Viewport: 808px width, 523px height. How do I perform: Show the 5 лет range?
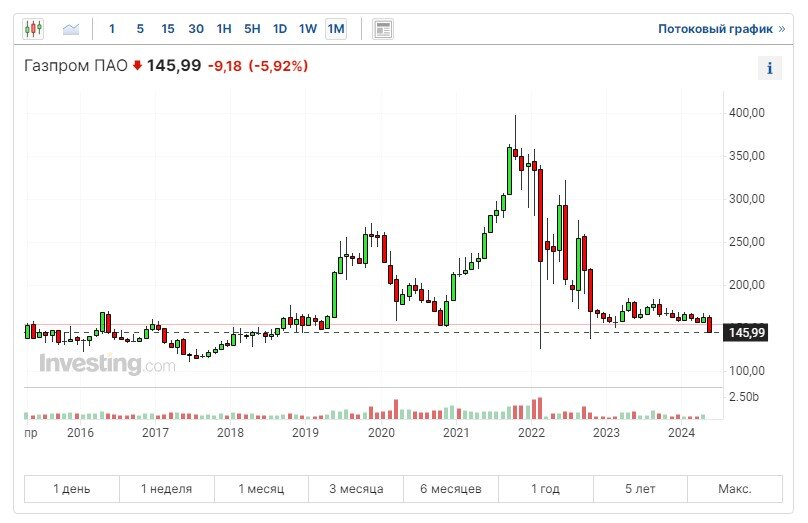[x=640, y=488]
